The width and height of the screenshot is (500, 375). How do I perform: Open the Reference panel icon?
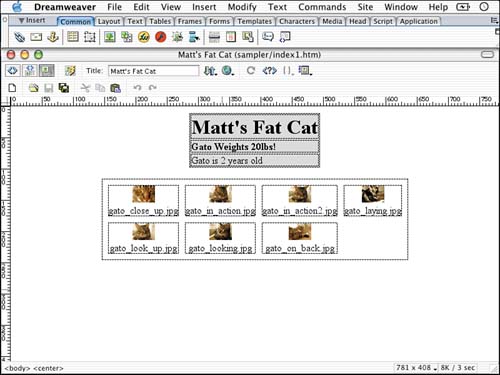(x=270, y=71)
